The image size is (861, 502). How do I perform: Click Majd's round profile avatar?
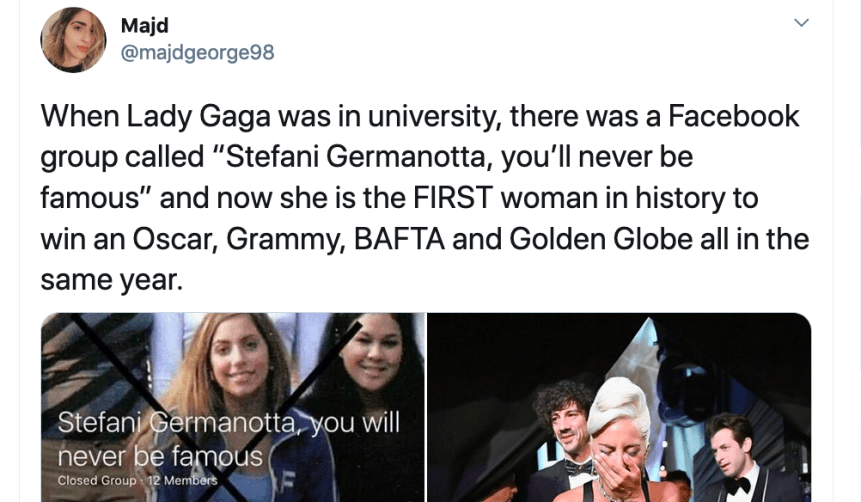[73, 40]
